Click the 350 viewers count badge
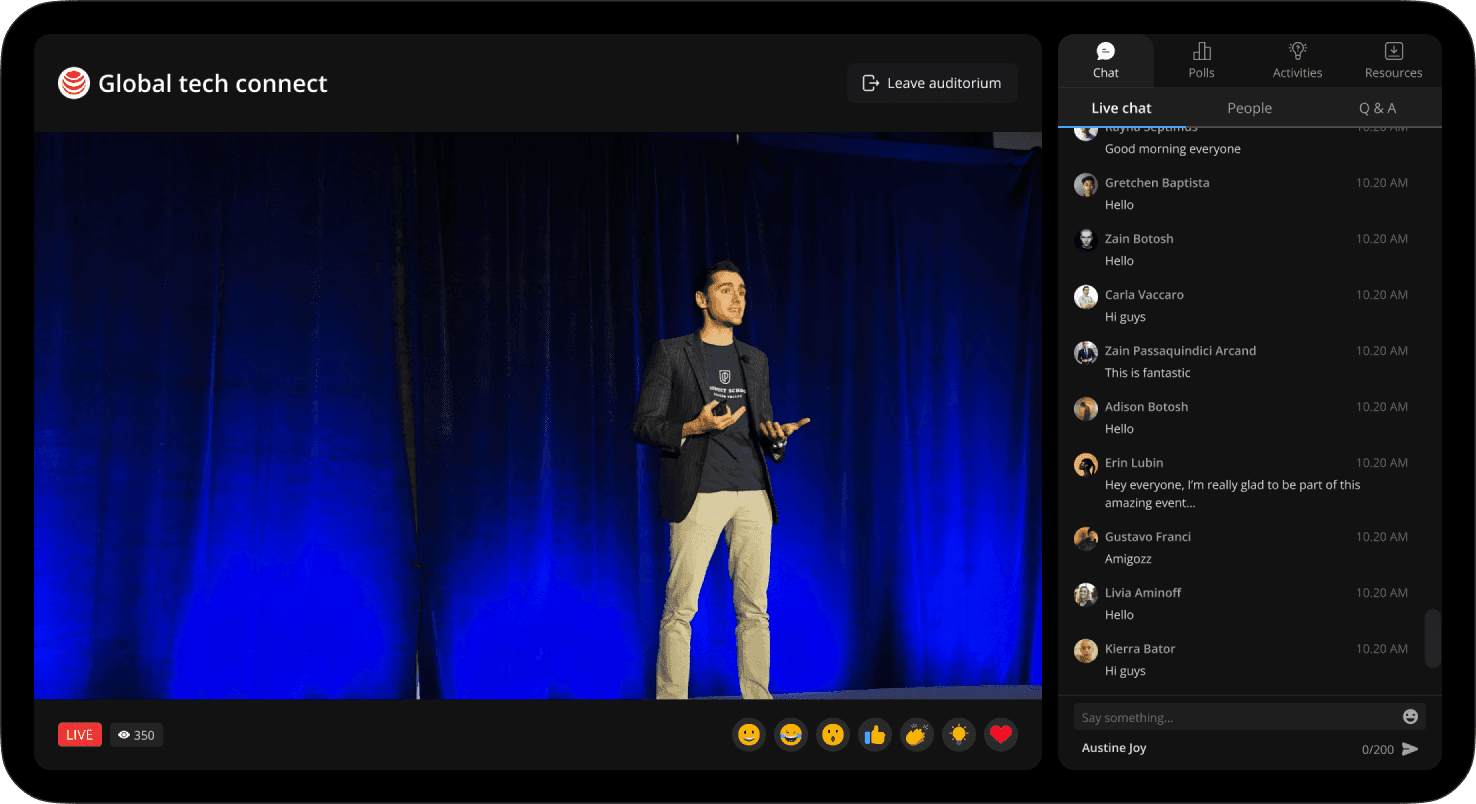The width and height of the screenshot is (1476, 804). (136, 735)
